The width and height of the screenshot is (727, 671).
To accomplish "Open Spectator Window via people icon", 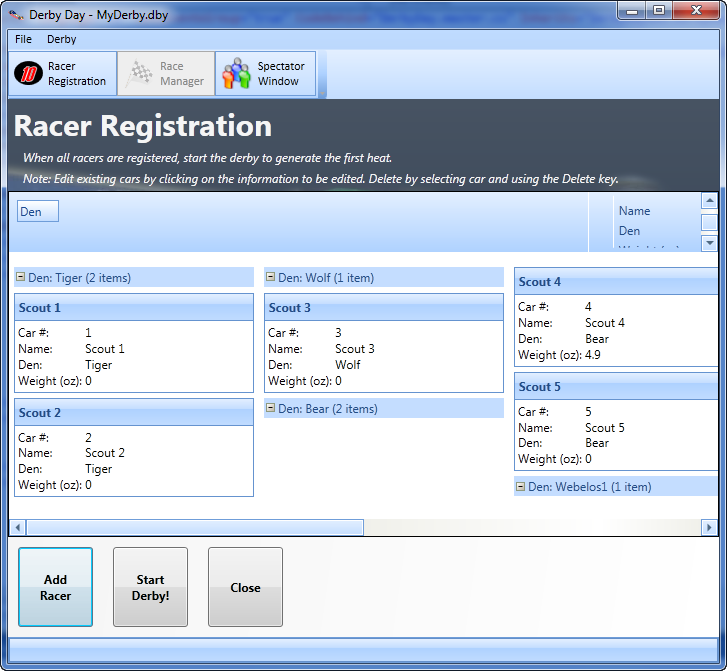I will tap(236, 74).
